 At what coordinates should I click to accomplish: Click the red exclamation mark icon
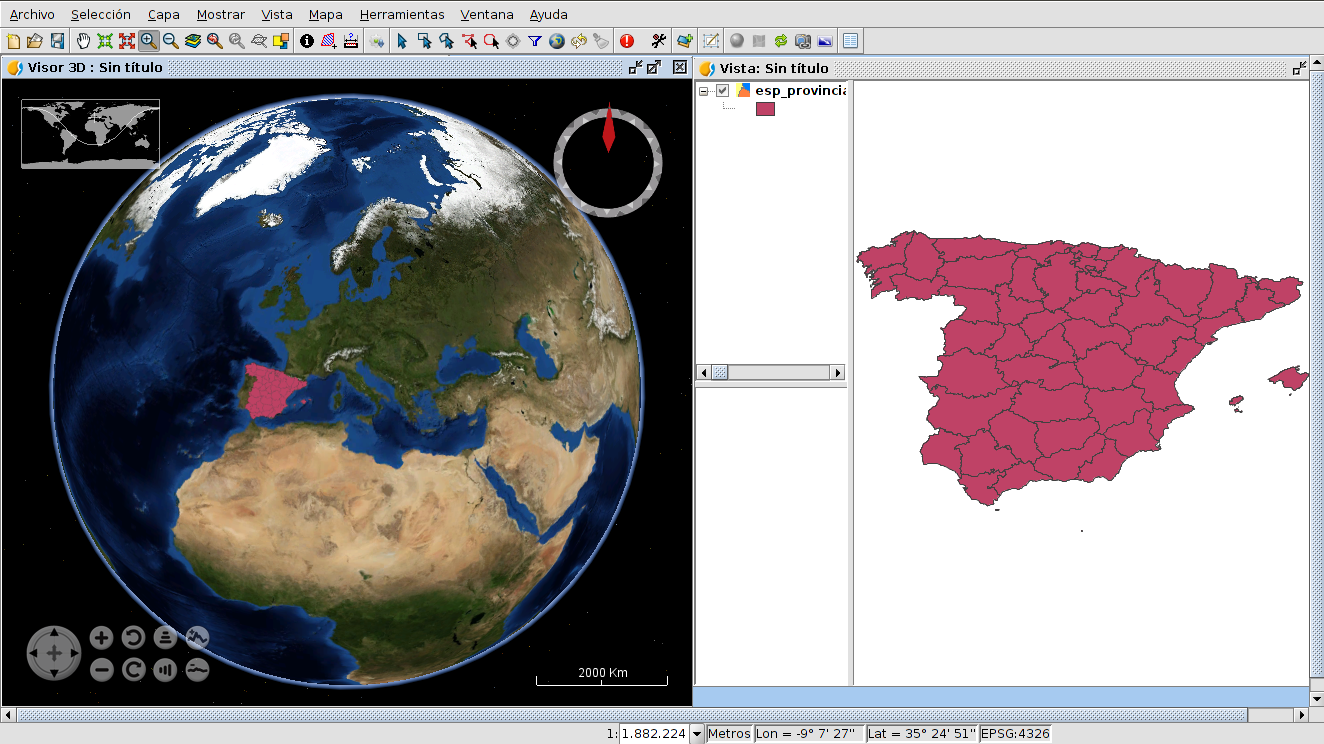(627, 41)
